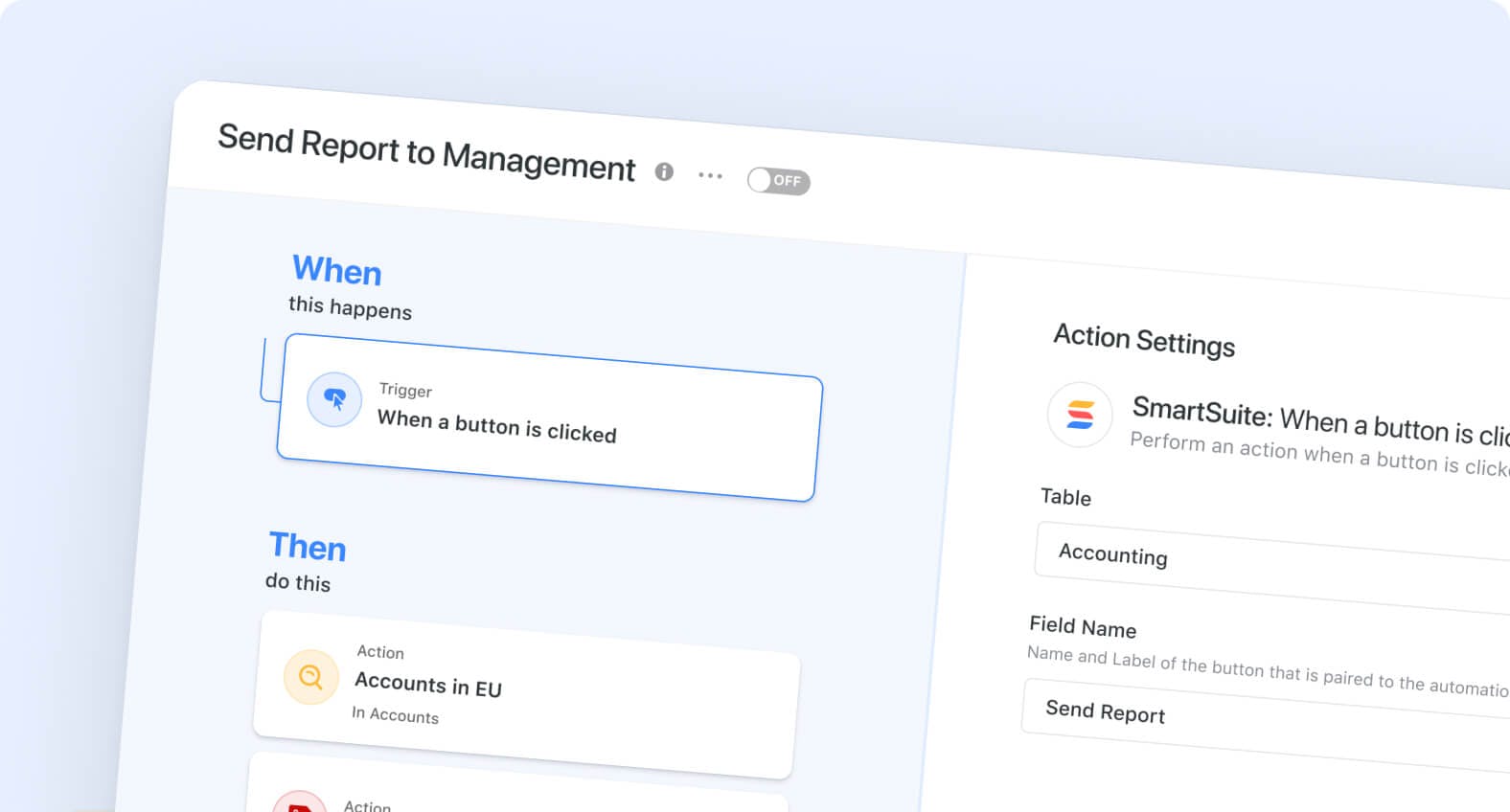Open the Accounts in EU action card
Screen dimensions: 1510x812
pos(526,694)
